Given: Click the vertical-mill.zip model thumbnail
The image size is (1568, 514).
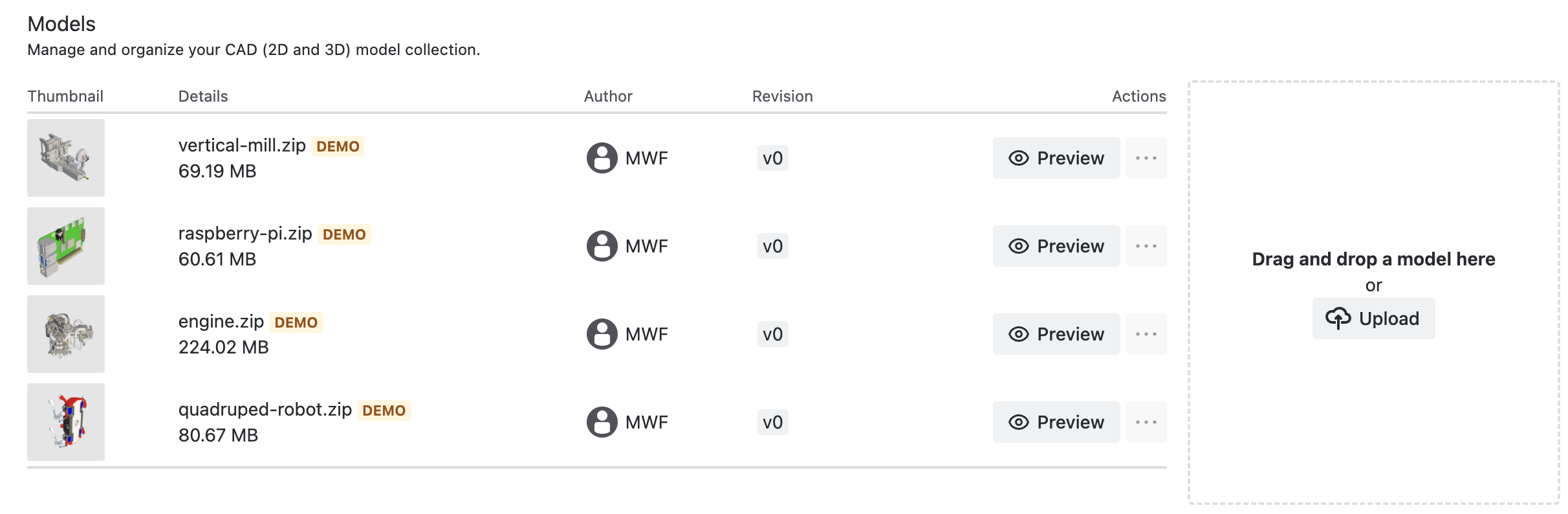Looking at the screenshot, I should click(66, 158).
